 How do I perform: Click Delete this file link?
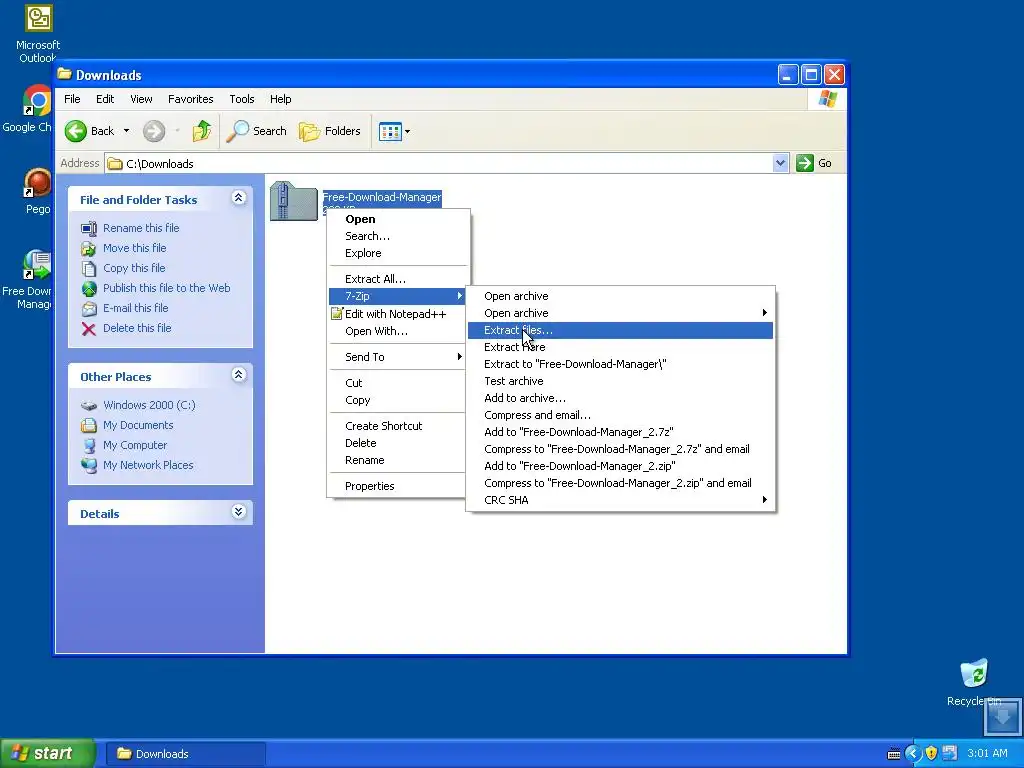point(137,328)
